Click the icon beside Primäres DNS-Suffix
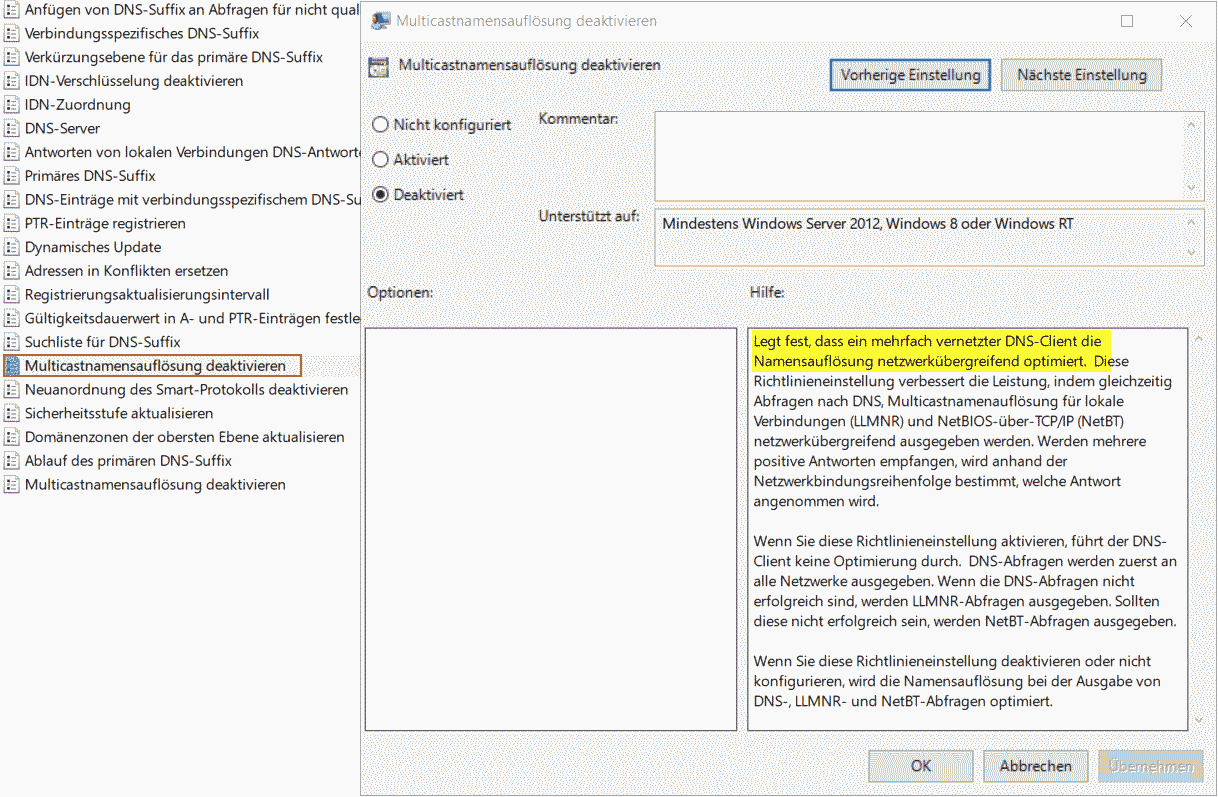This screenshot has width=1218, height=797. (12, 176)
